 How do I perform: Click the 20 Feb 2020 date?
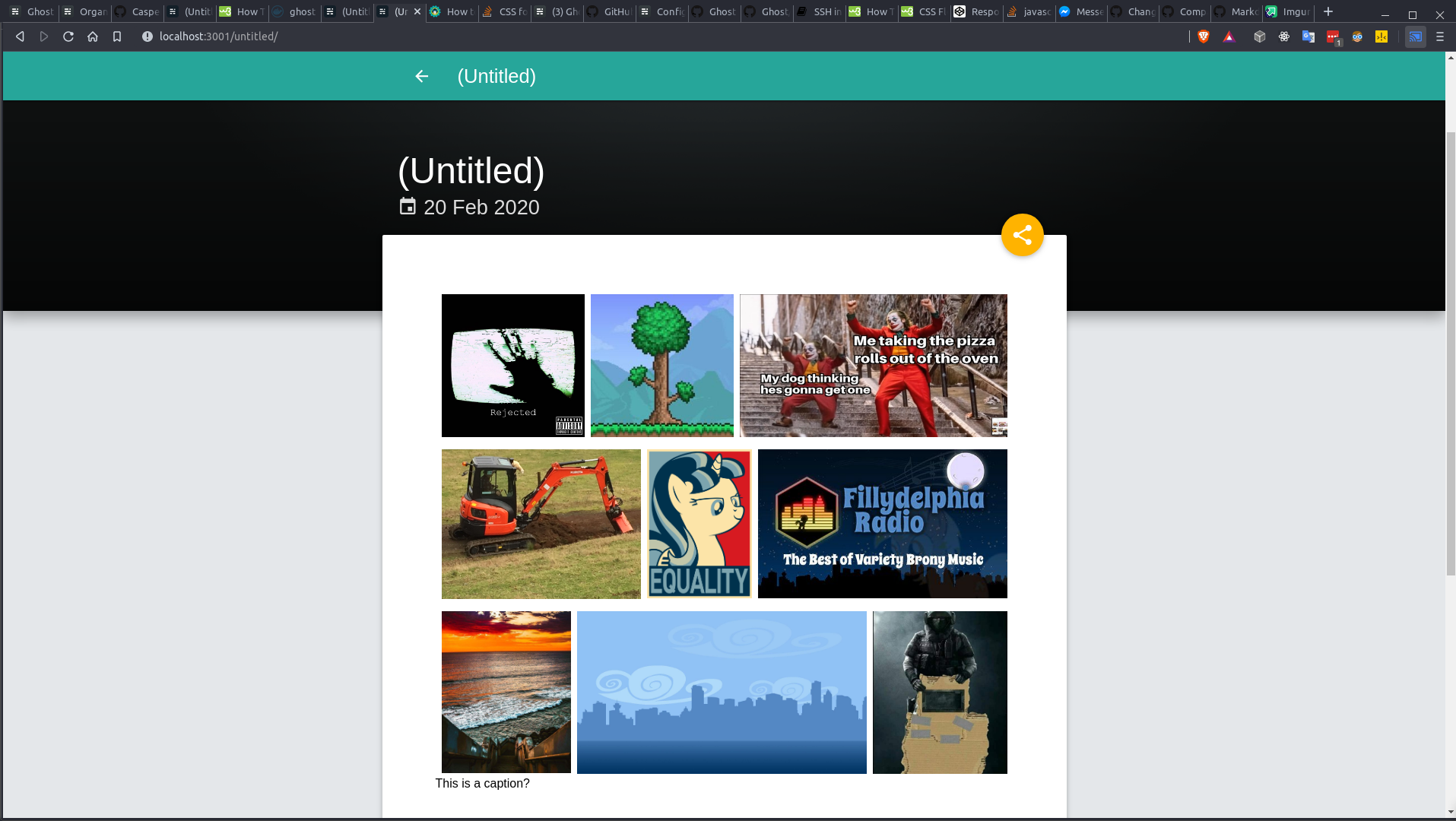click(481, 208)
